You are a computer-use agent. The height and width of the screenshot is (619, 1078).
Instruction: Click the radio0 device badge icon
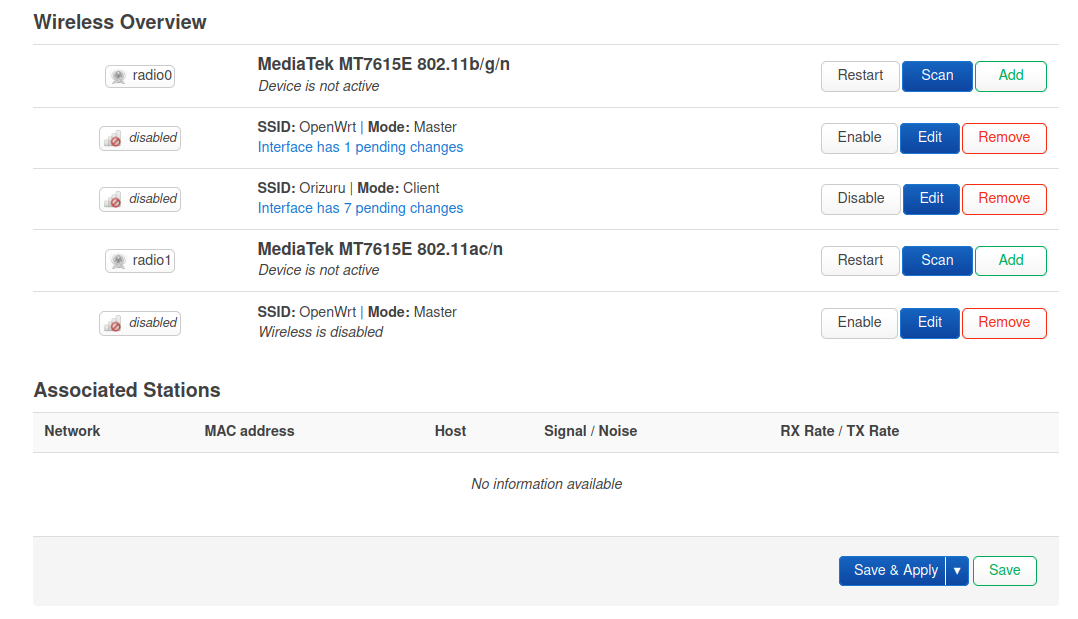point(139,76)
